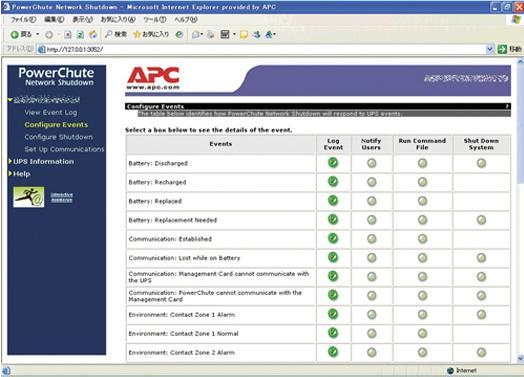This screenshot has width=524, height=377.
Task: Open the Favorites star toolbar button
Action: [x=151, y=34]
